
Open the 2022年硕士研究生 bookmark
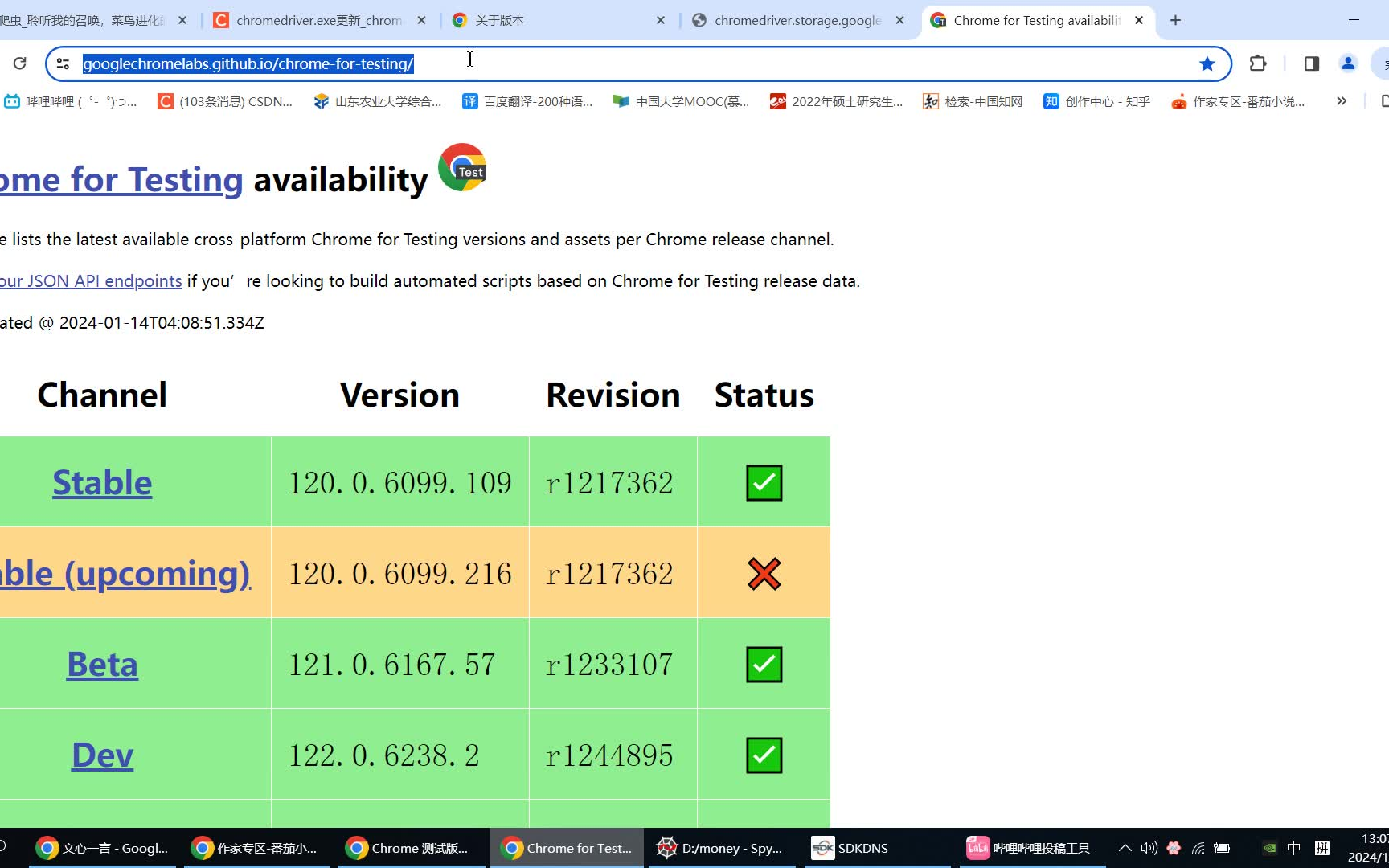pyautogui.click(x=837, y=101)
